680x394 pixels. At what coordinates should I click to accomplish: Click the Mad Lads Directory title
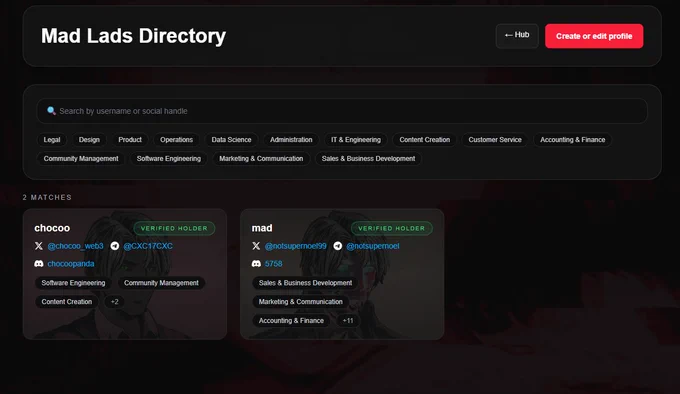pos(134,36)
